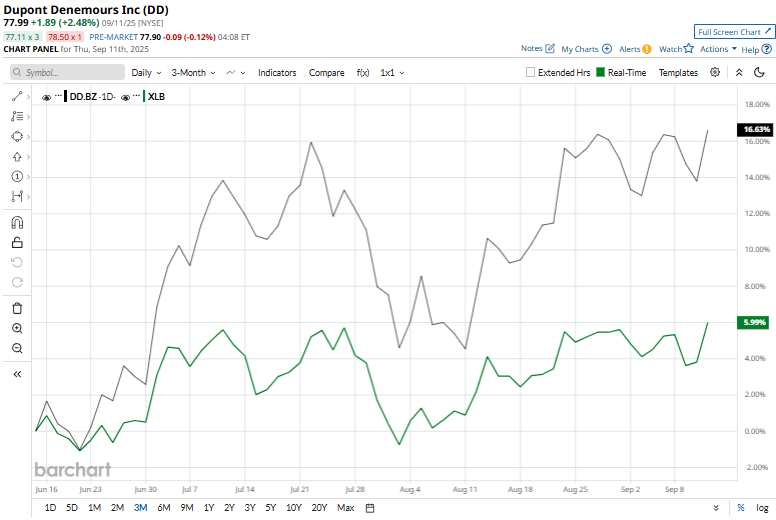This screenshot has width=776, height=520.
Task: Click the Notes edit icon
Action: point(550,48)
